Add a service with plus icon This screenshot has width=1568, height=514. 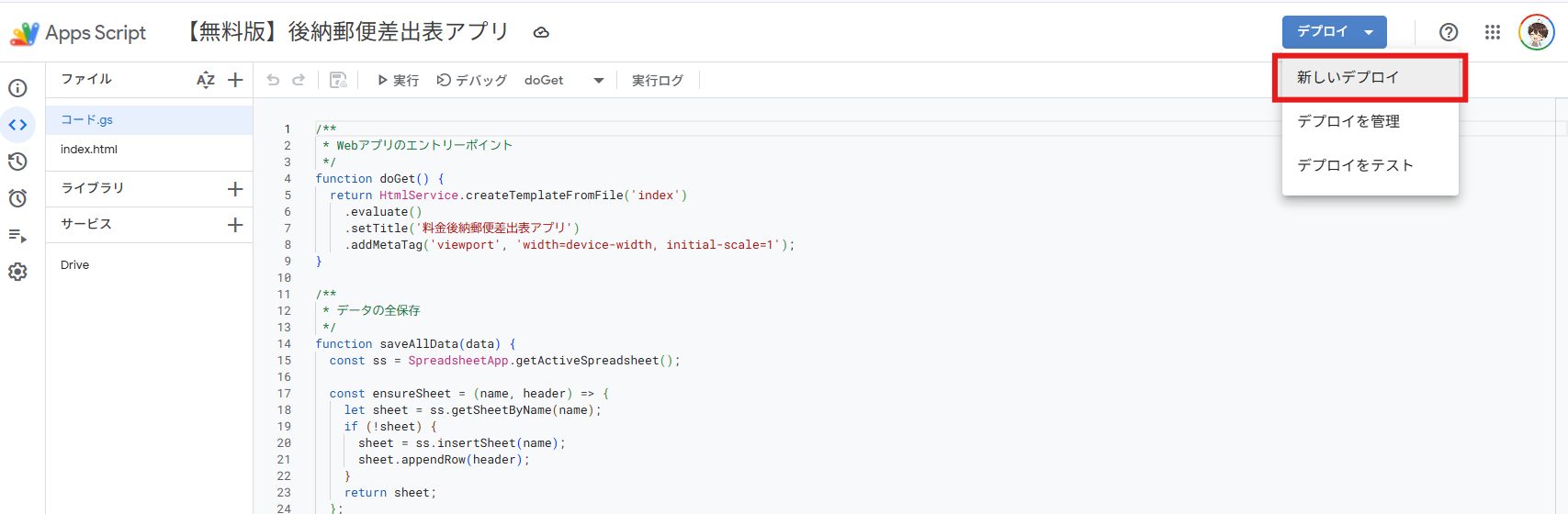pos(235,225)
